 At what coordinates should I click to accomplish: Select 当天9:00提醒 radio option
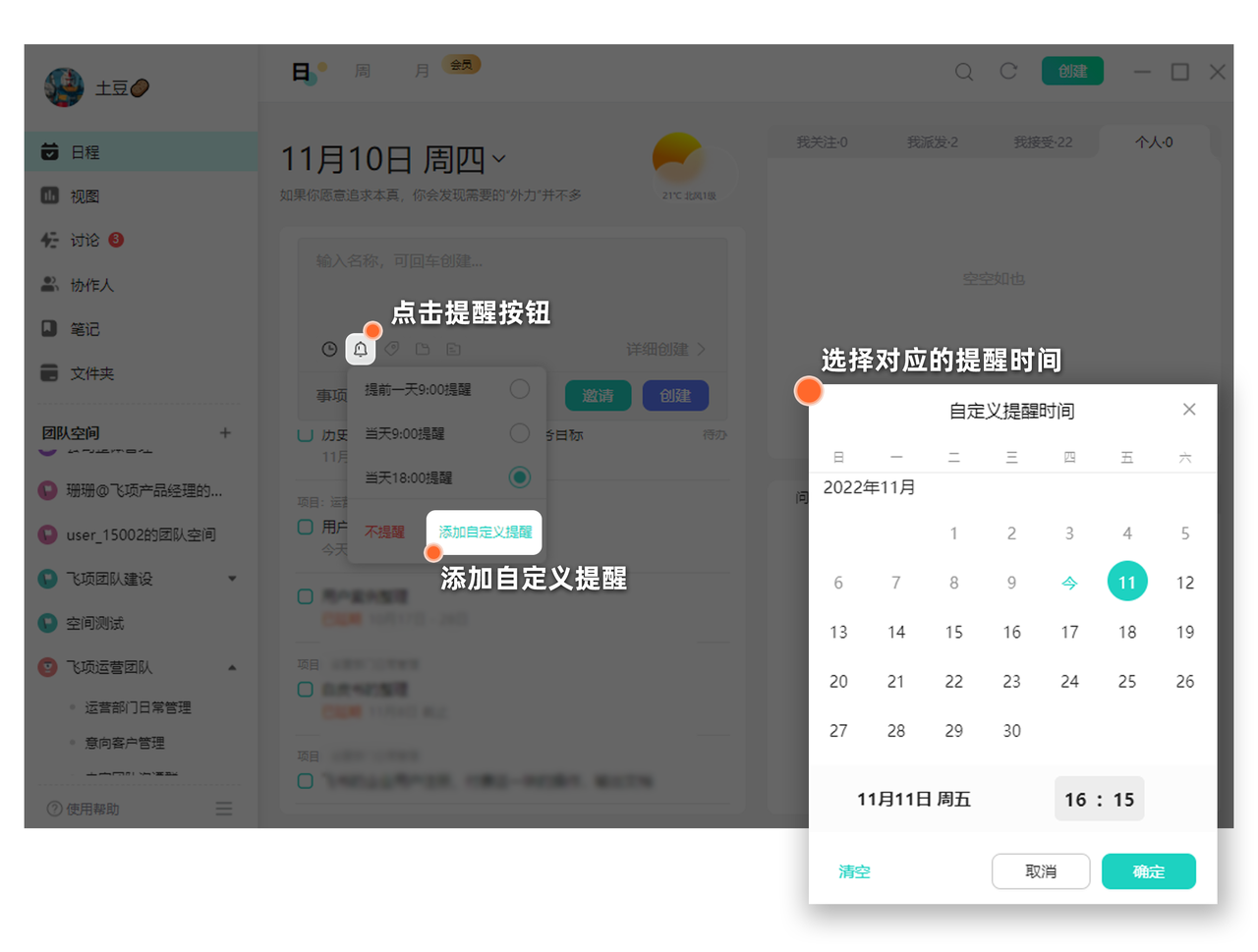click(519, 433)
